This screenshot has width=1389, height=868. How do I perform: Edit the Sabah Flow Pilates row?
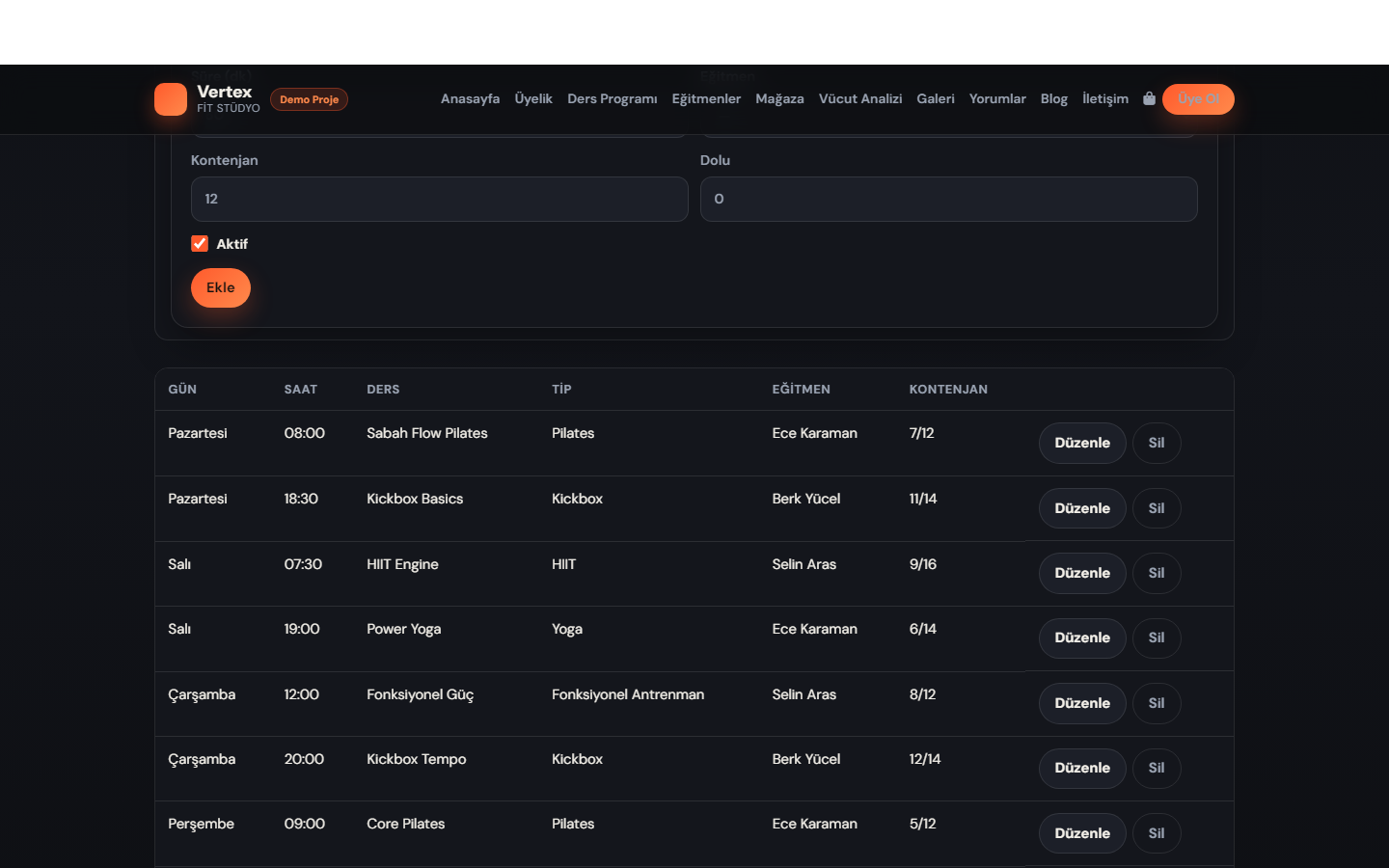[1082, 443]
